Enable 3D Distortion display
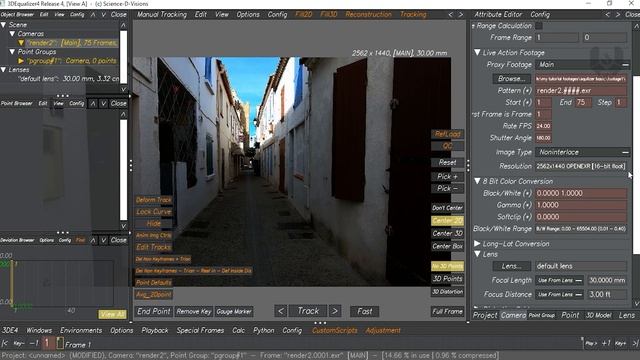This screenshot has width=640, height=360. point(447,291)
